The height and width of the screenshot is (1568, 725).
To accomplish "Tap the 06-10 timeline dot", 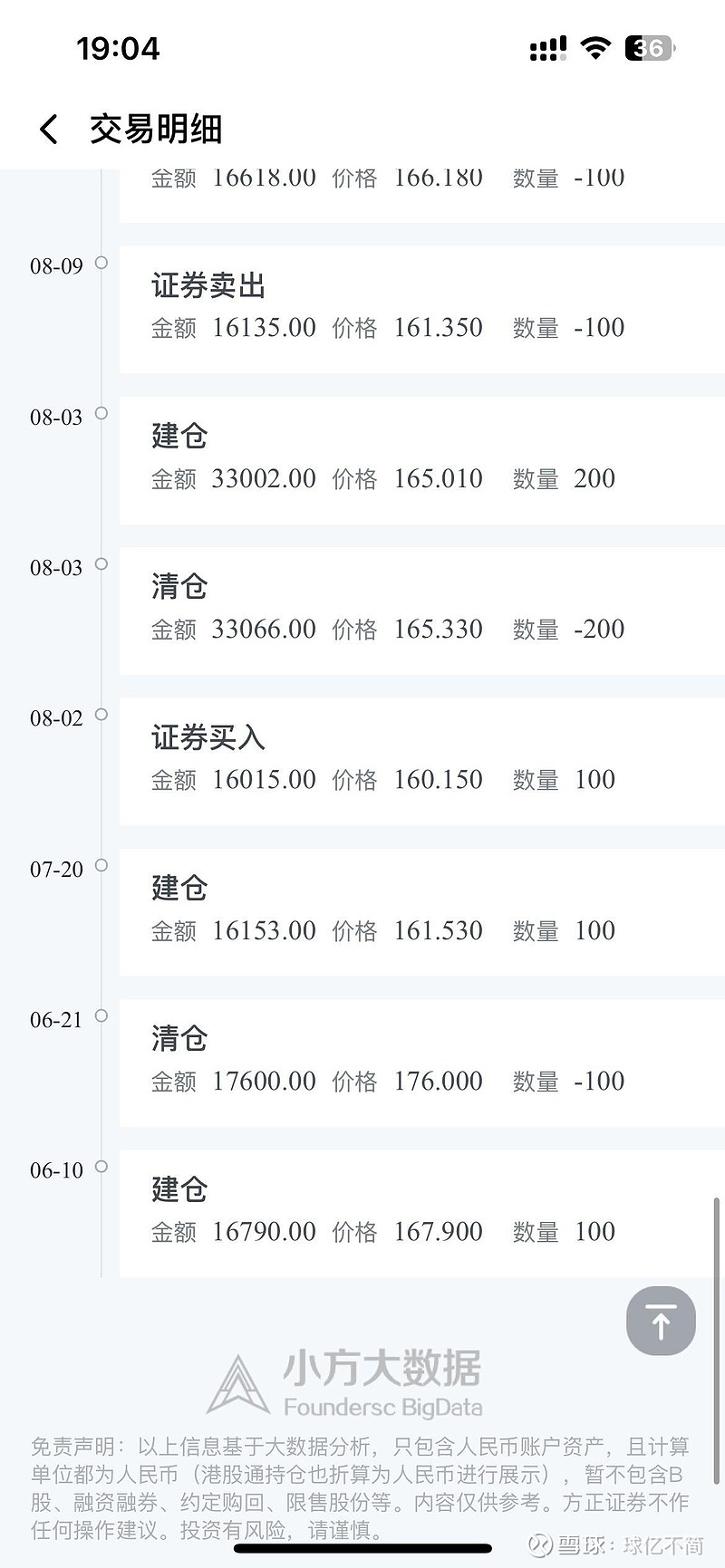I will click(101, 1166).
